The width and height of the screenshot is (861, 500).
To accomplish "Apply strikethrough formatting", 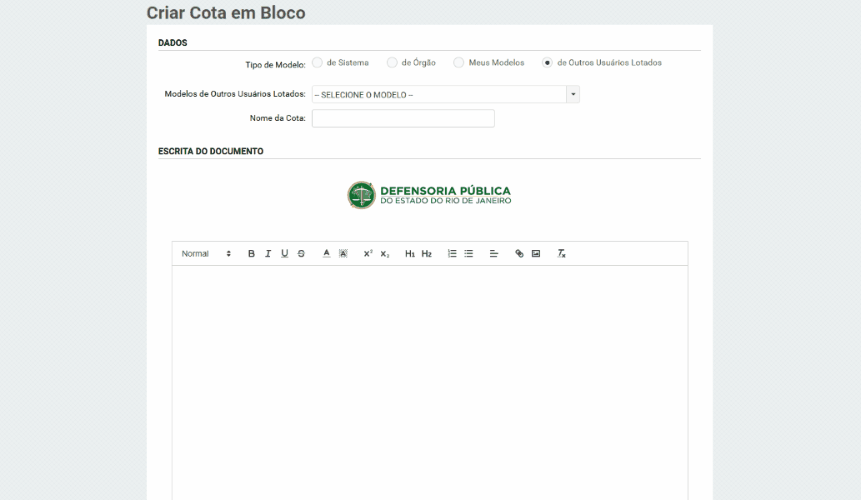I will [x=301, y=254].
